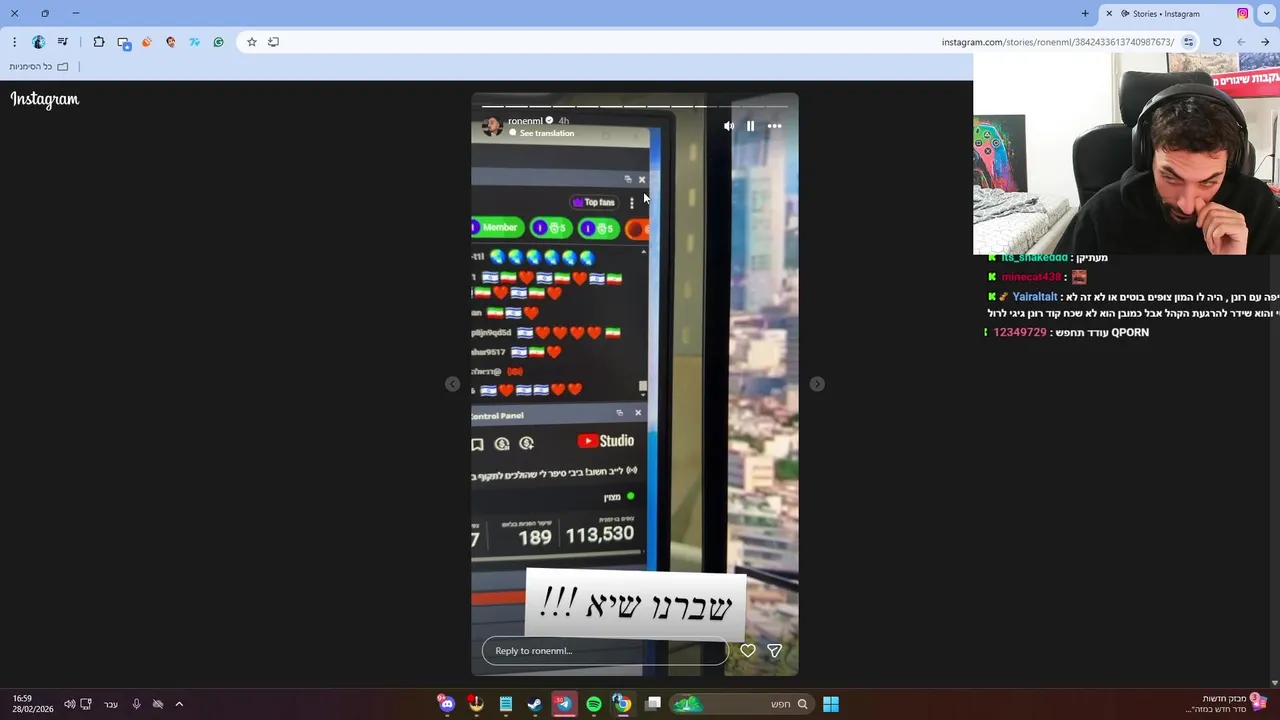
Task: Open Chrome three-dot menu
Action: 14,42
